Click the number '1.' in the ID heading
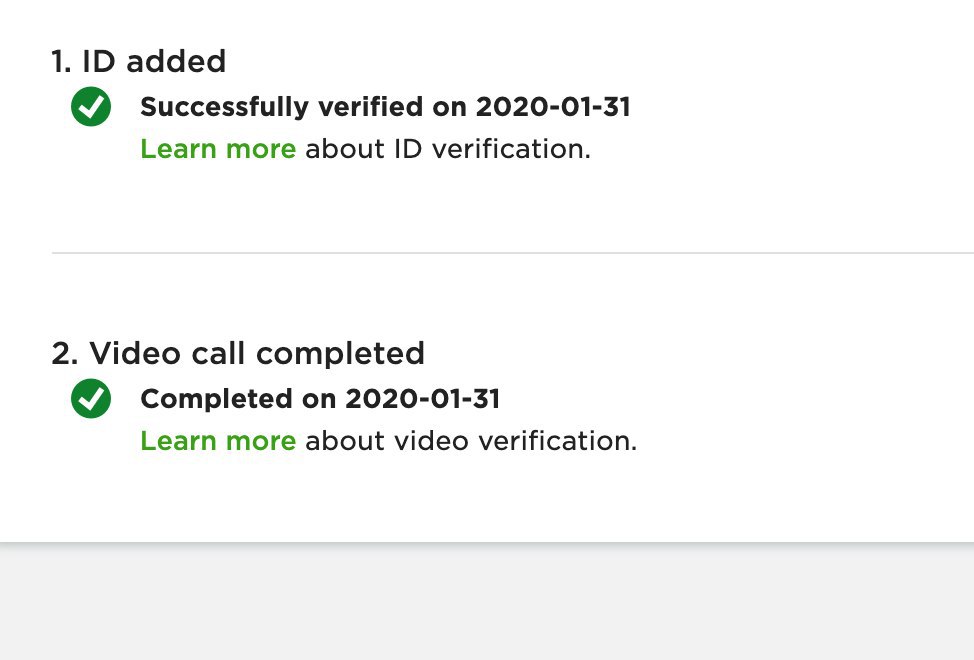This screenshot has height=660, width=974. pyautogui.click(x=61, y=61)
